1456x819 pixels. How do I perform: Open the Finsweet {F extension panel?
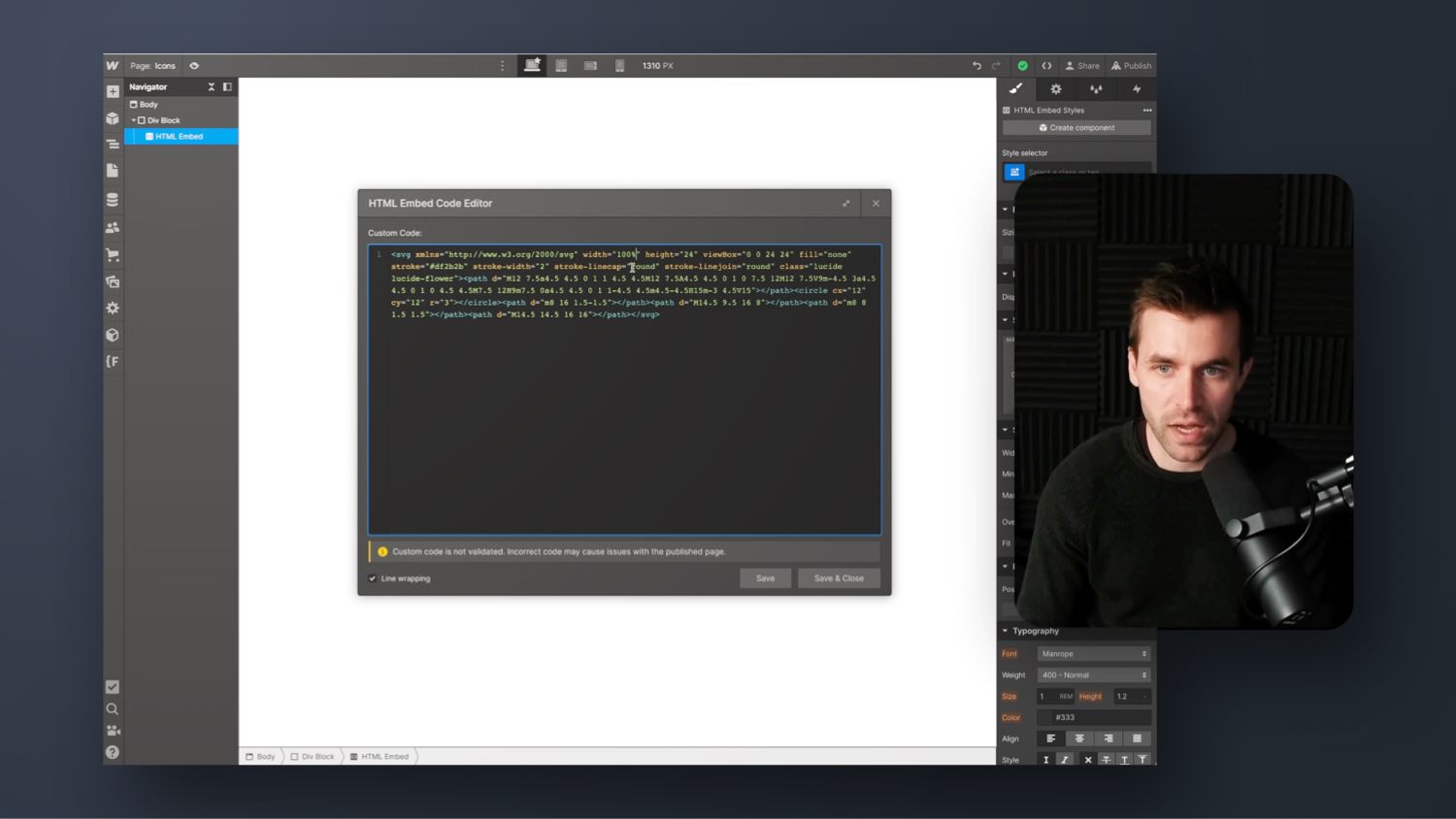[113, 362]
